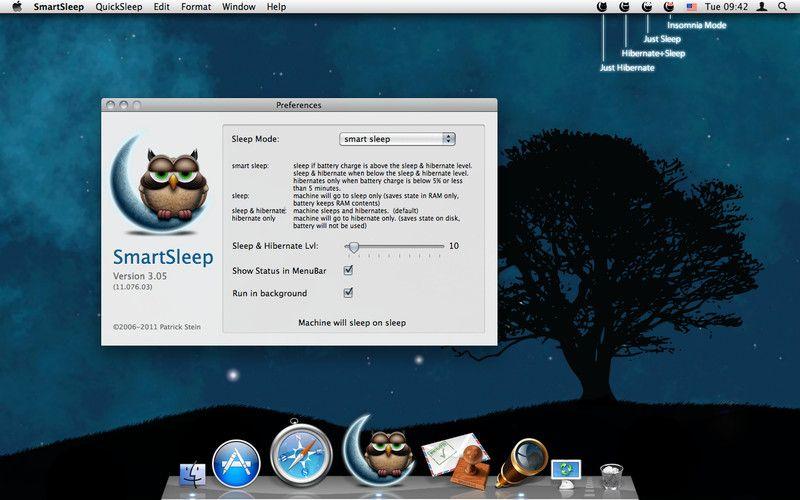Image resolution: width=800 pixels, height=500 pixels.
Task: Open the Window menu
Action: tap(239, 7)
